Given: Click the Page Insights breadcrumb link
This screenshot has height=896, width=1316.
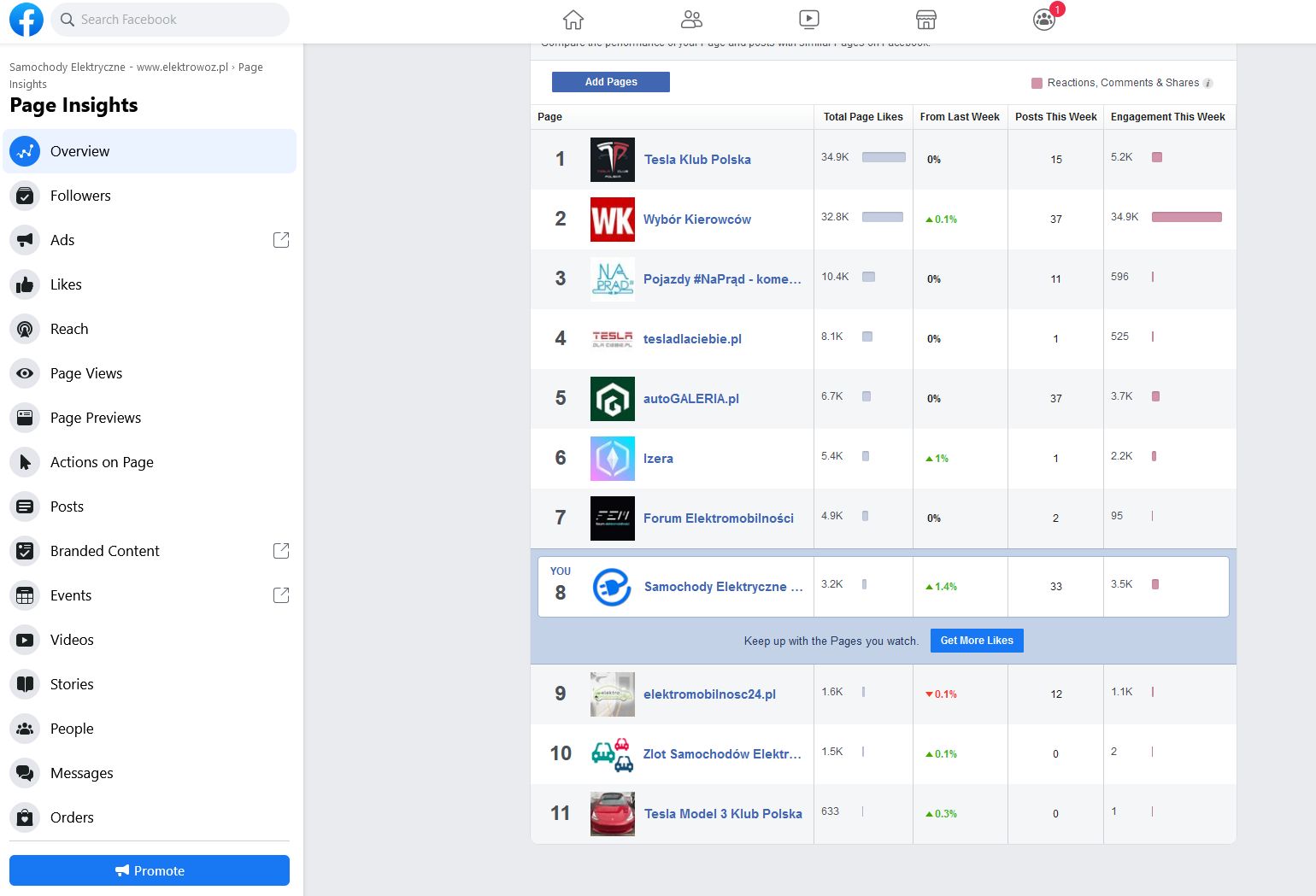Looking at the screenshot, I should tap(136, 75).
